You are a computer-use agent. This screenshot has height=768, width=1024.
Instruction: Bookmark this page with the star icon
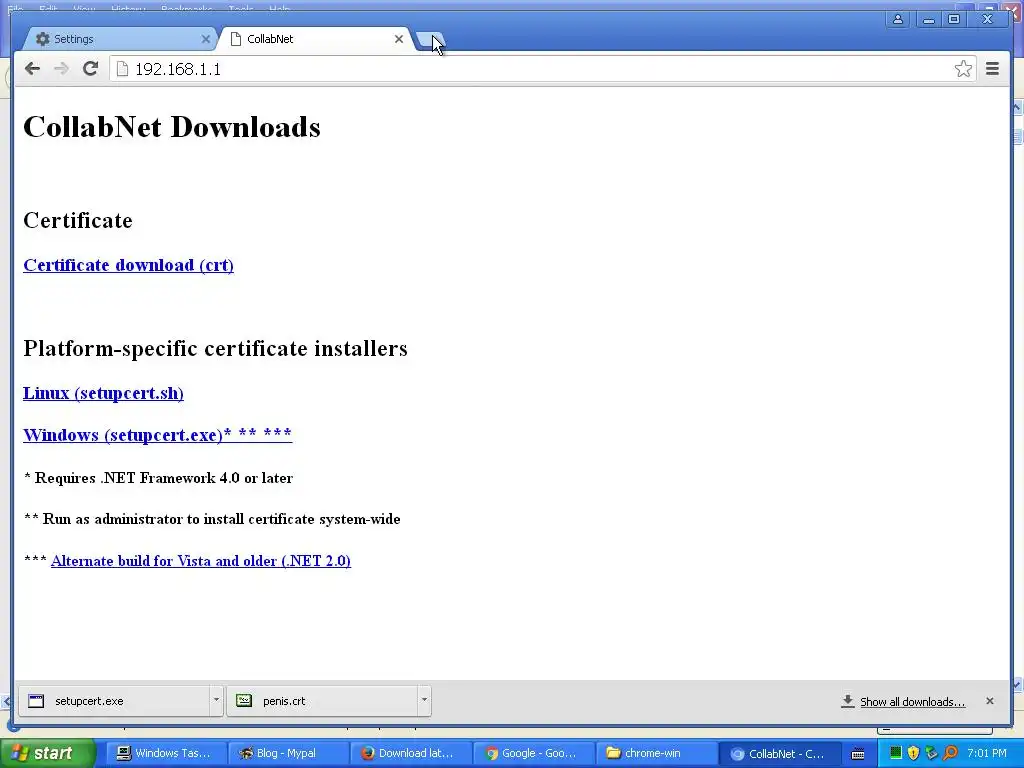pos(963,69)
